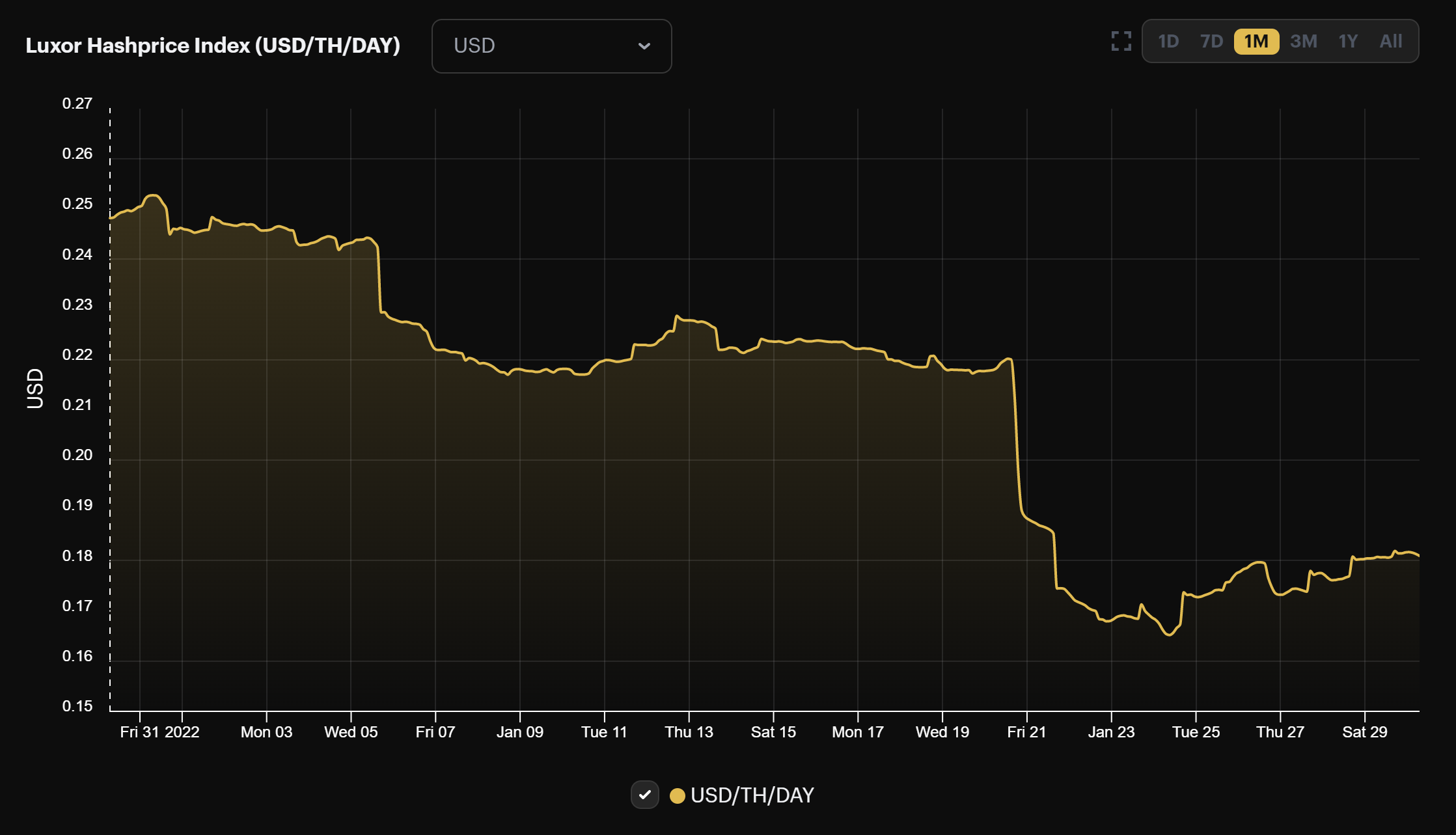Click the Tue 11 date label
Screen dimensions: 1456x835
point(604,732)
